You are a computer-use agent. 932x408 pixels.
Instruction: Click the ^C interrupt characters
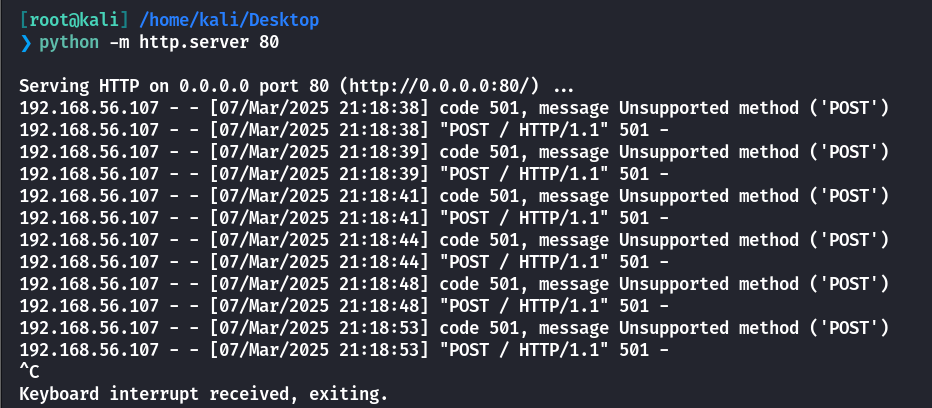click(x=29, y=372)
